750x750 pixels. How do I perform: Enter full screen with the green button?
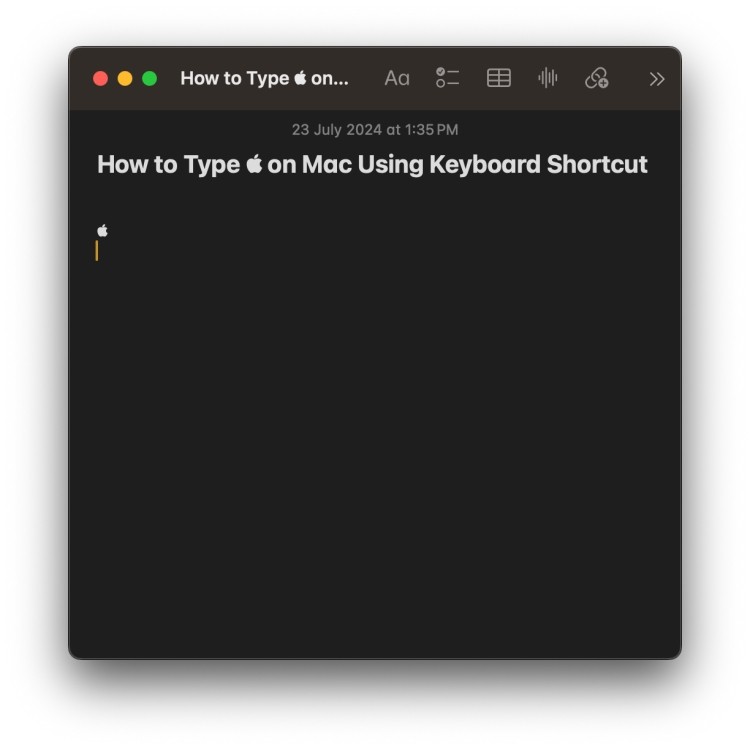(150, 78)
